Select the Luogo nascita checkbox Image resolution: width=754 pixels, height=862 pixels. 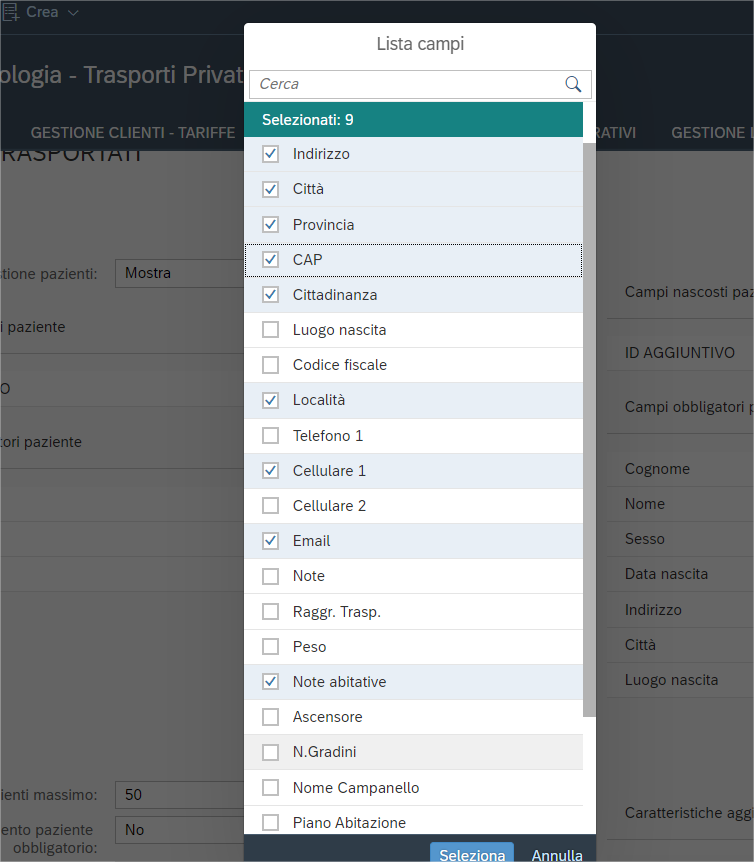tap(270, 330)
